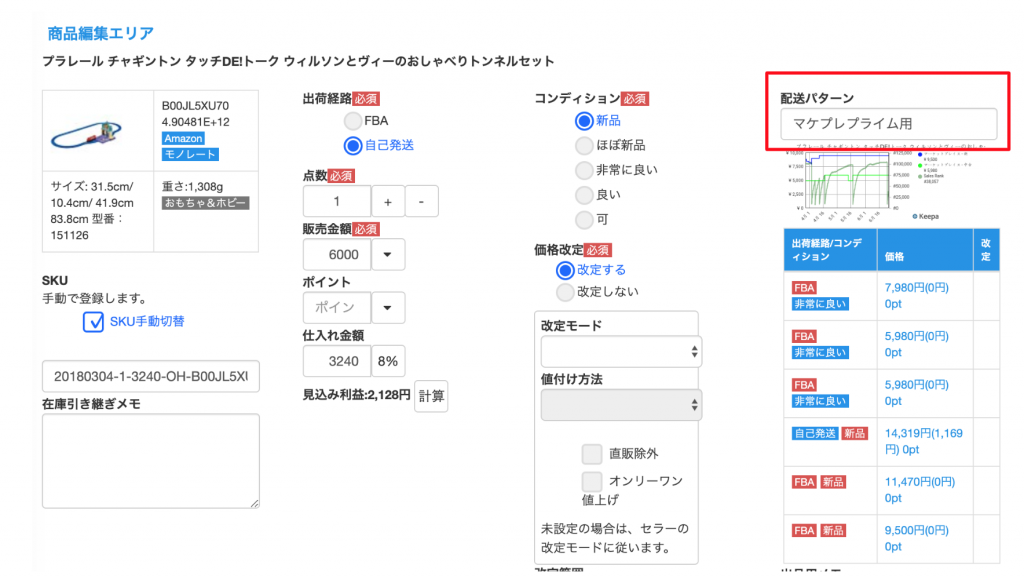The image size is (1024, 577).
Task: Click the 仕入れ金額 input showing 3240
Action: click(x=337, y=362)
